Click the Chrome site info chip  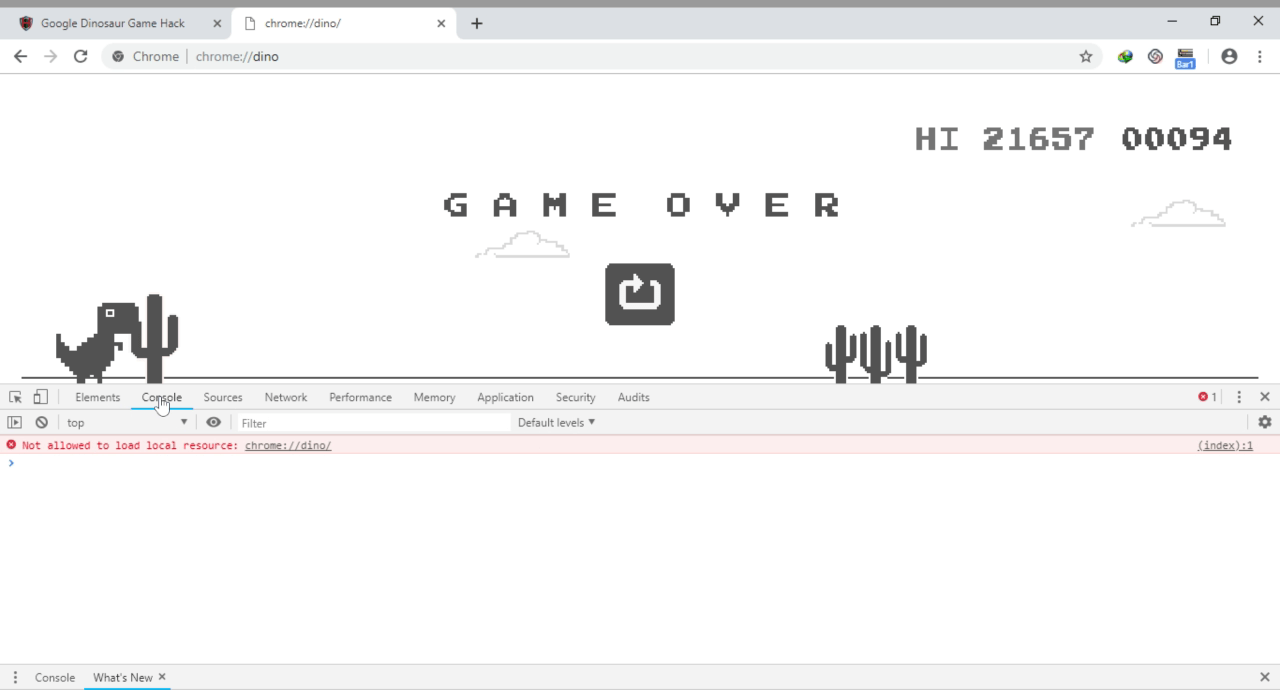pos(145,56)
